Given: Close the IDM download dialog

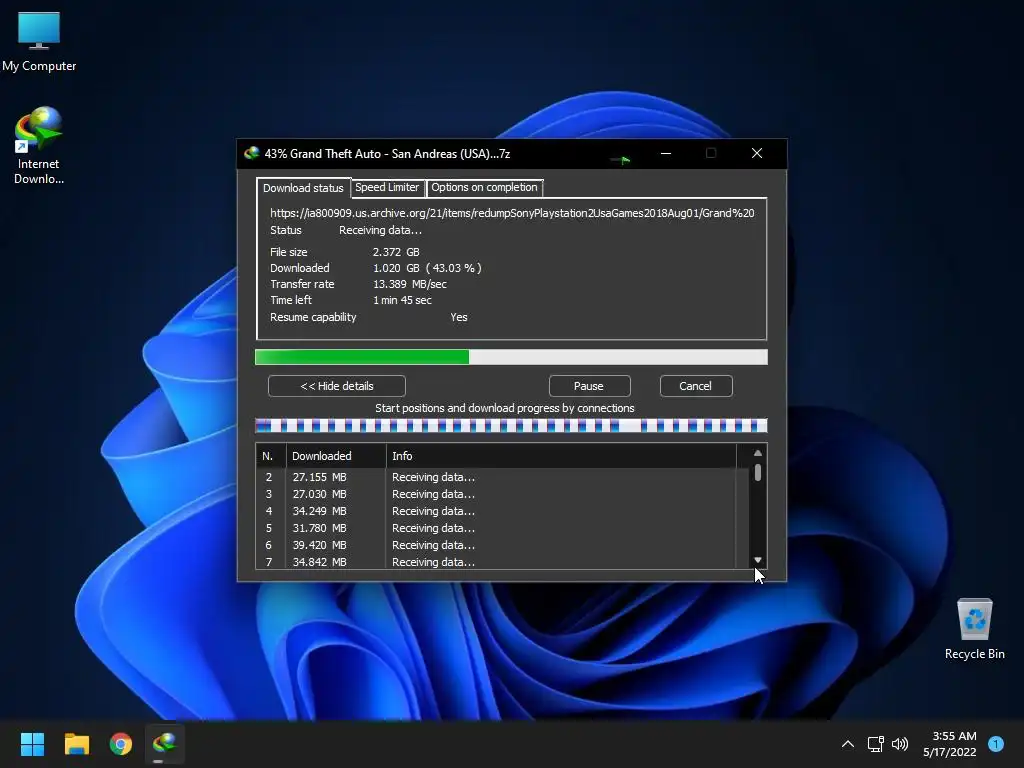Looking at the screenshot, I should [757, 153].
